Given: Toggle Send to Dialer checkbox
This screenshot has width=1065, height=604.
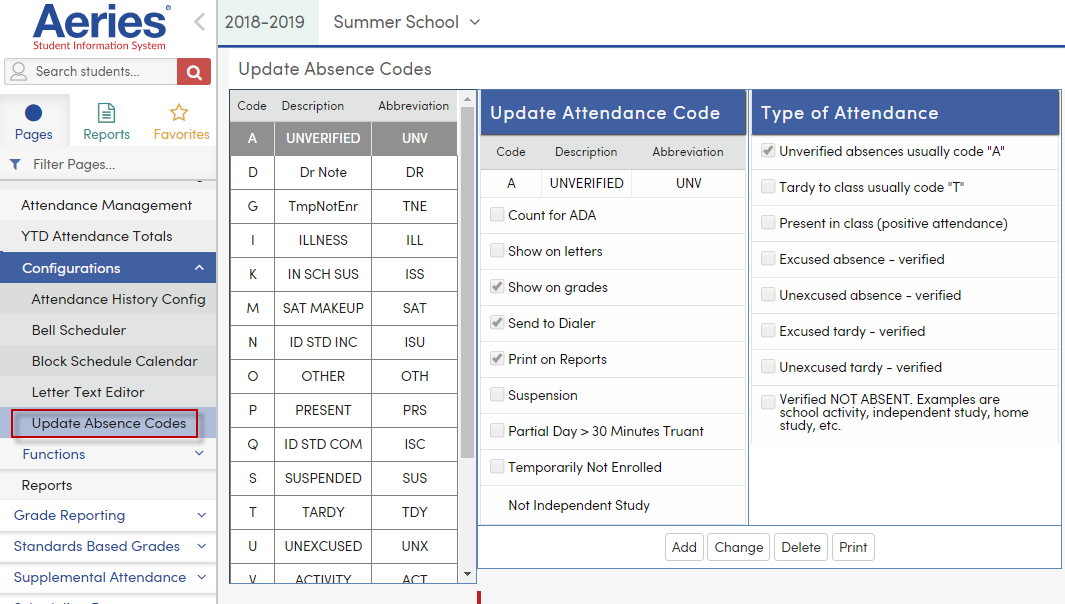Looking at the screenshot, I should point(497,323).
